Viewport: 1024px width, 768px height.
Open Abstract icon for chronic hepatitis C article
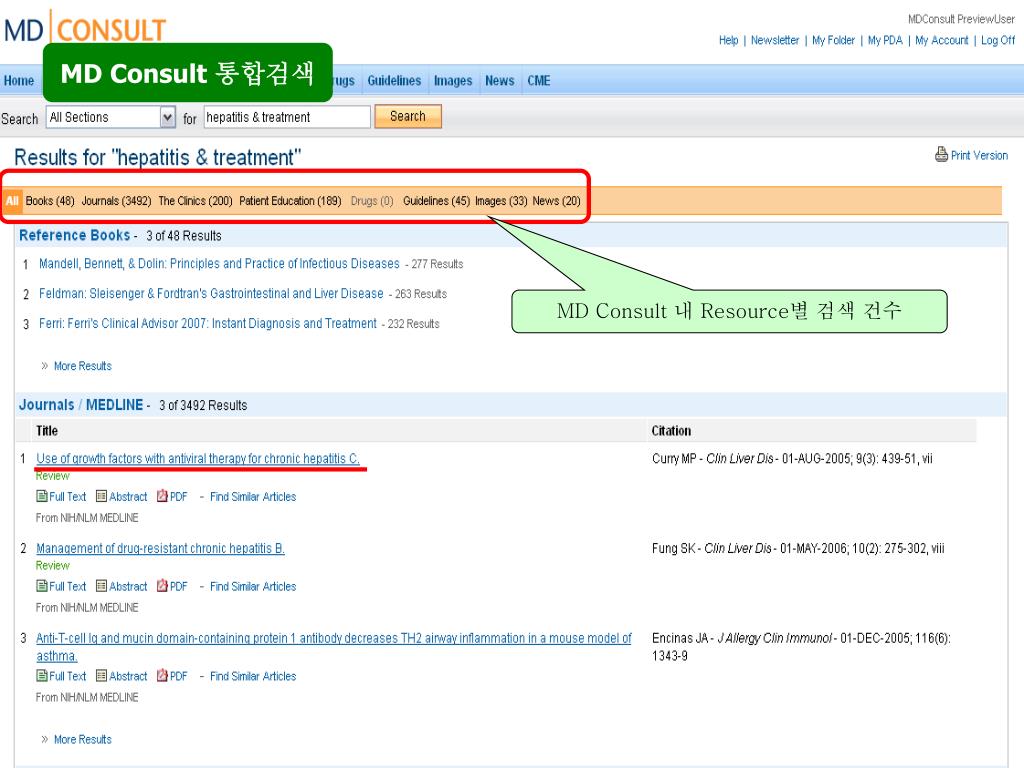coord(101,496)
